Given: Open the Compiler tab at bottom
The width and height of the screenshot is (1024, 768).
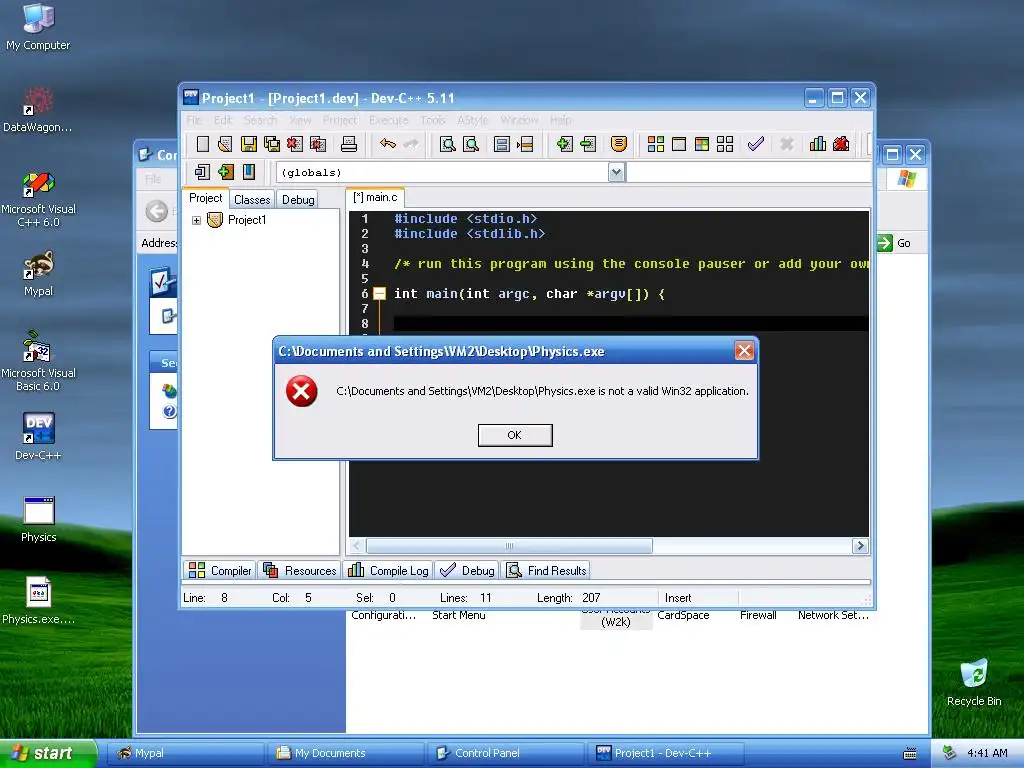Looking at the screenshot, I should point(219,571).
